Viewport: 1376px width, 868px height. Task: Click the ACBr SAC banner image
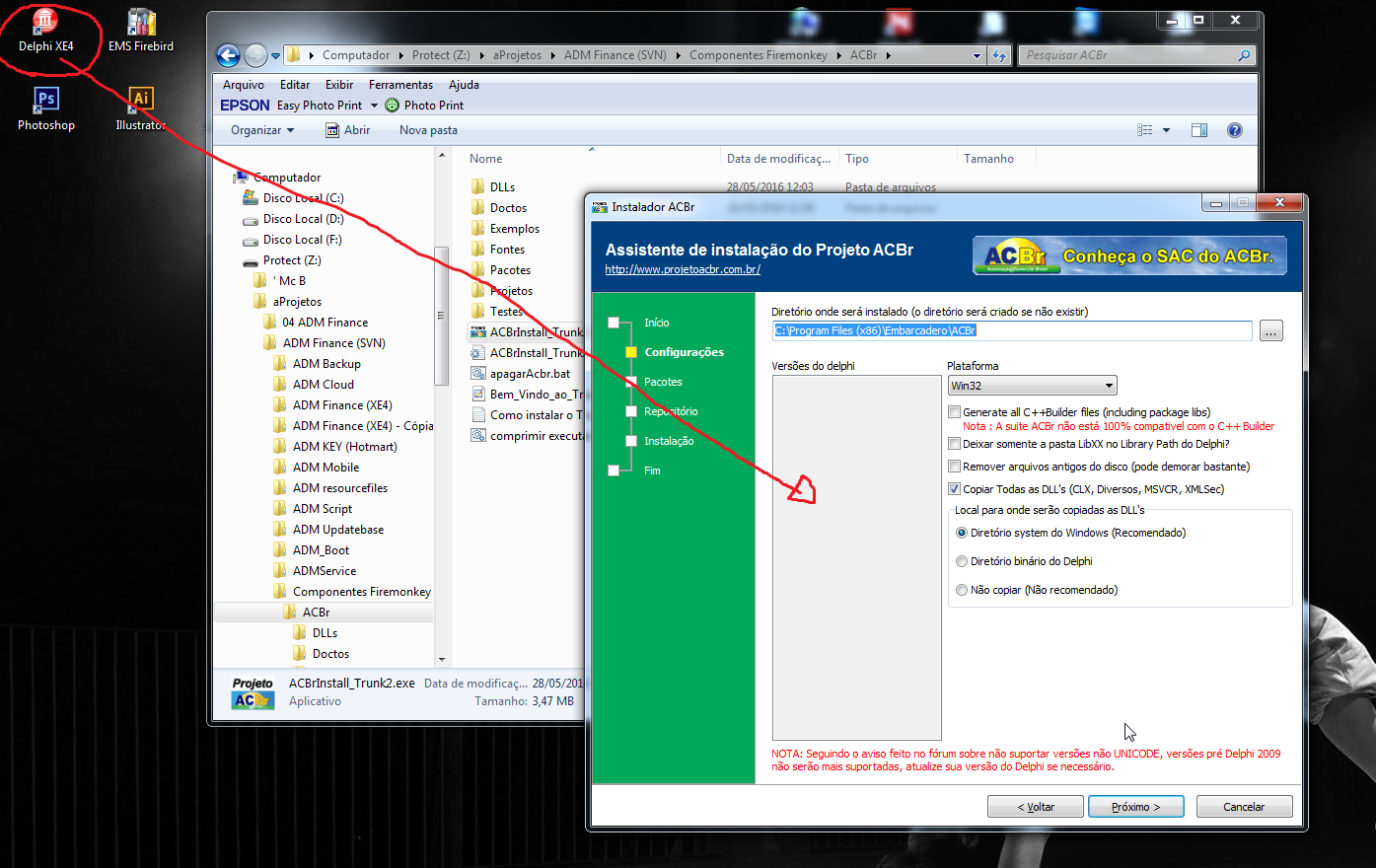click(1129, 255)
